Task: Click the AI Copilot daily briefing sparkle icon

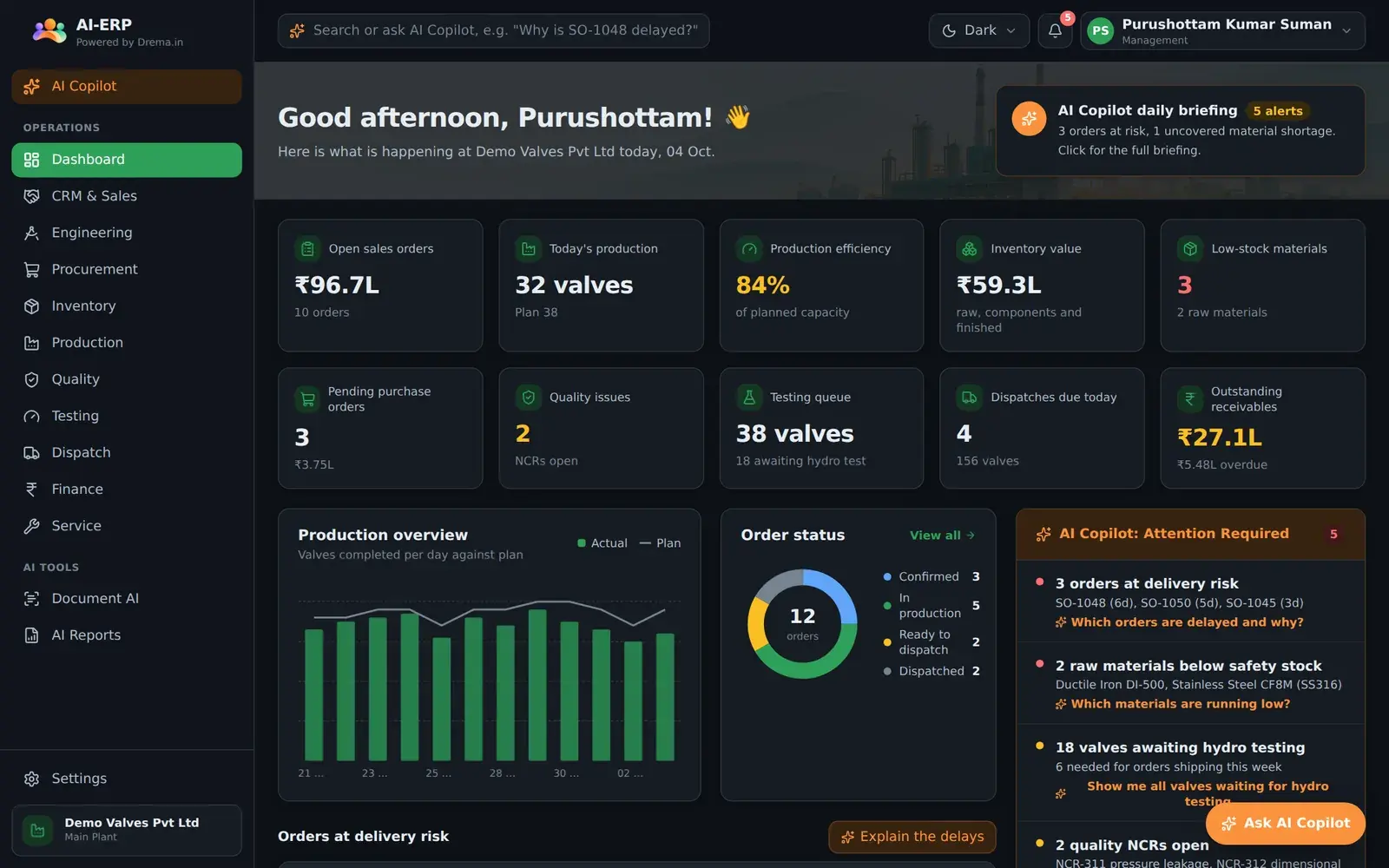Action: [x=1029, y=119]
